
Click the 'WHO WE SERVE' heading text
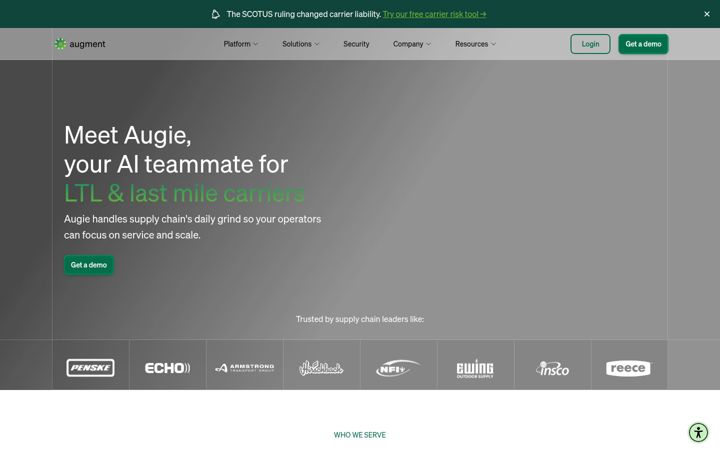coord(360,435)
